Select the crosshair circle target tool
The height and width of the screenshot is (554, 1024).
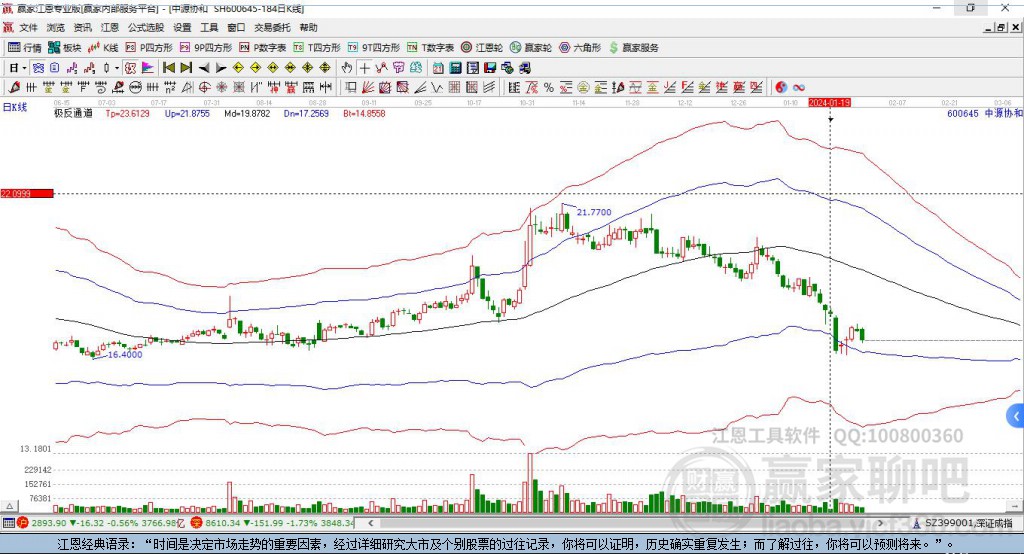204,87
